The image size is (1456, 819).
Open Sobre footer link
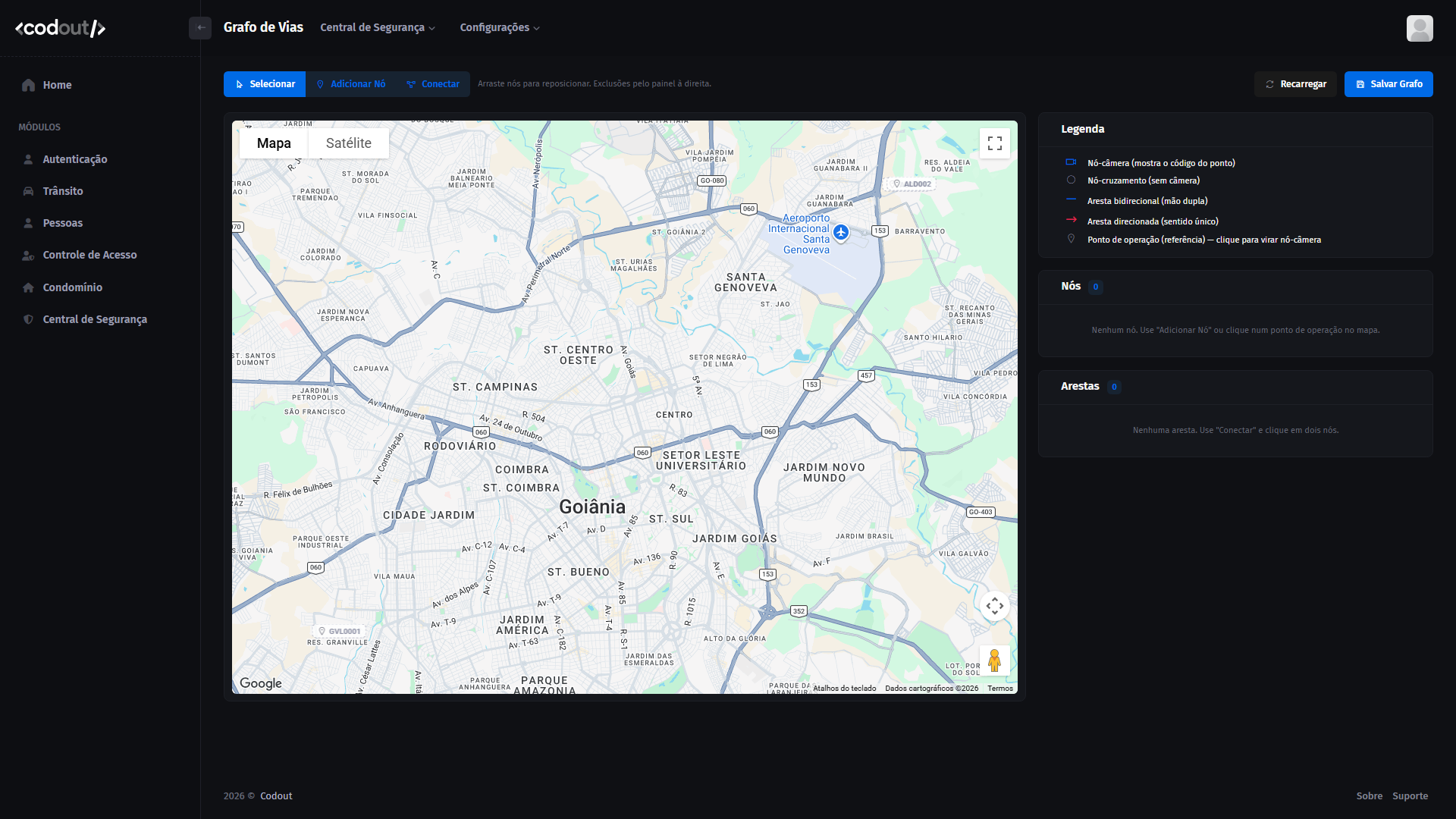coord(1369,796)
